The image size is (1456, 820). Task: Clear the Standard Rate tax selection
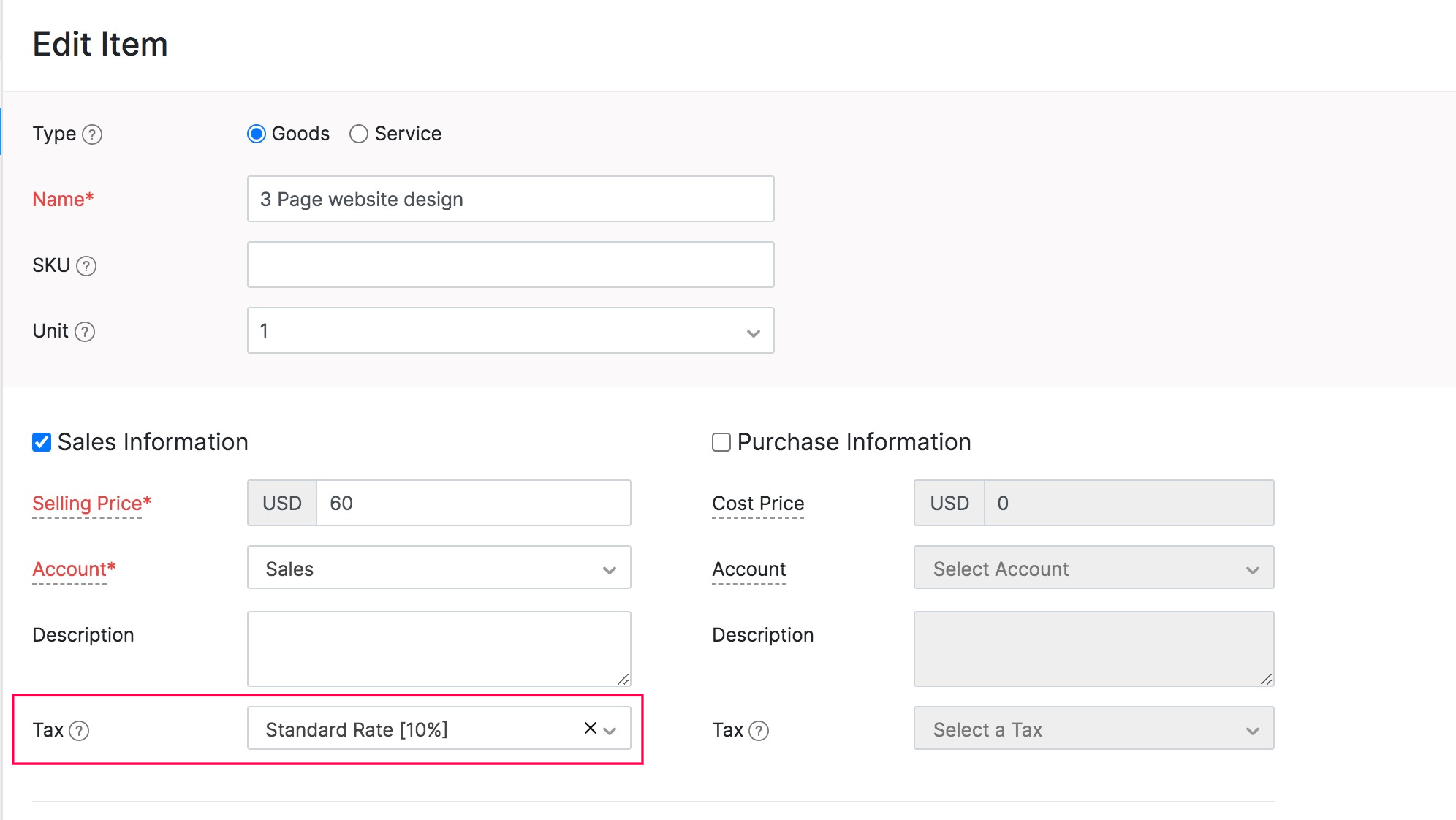[x=589, y=728]
